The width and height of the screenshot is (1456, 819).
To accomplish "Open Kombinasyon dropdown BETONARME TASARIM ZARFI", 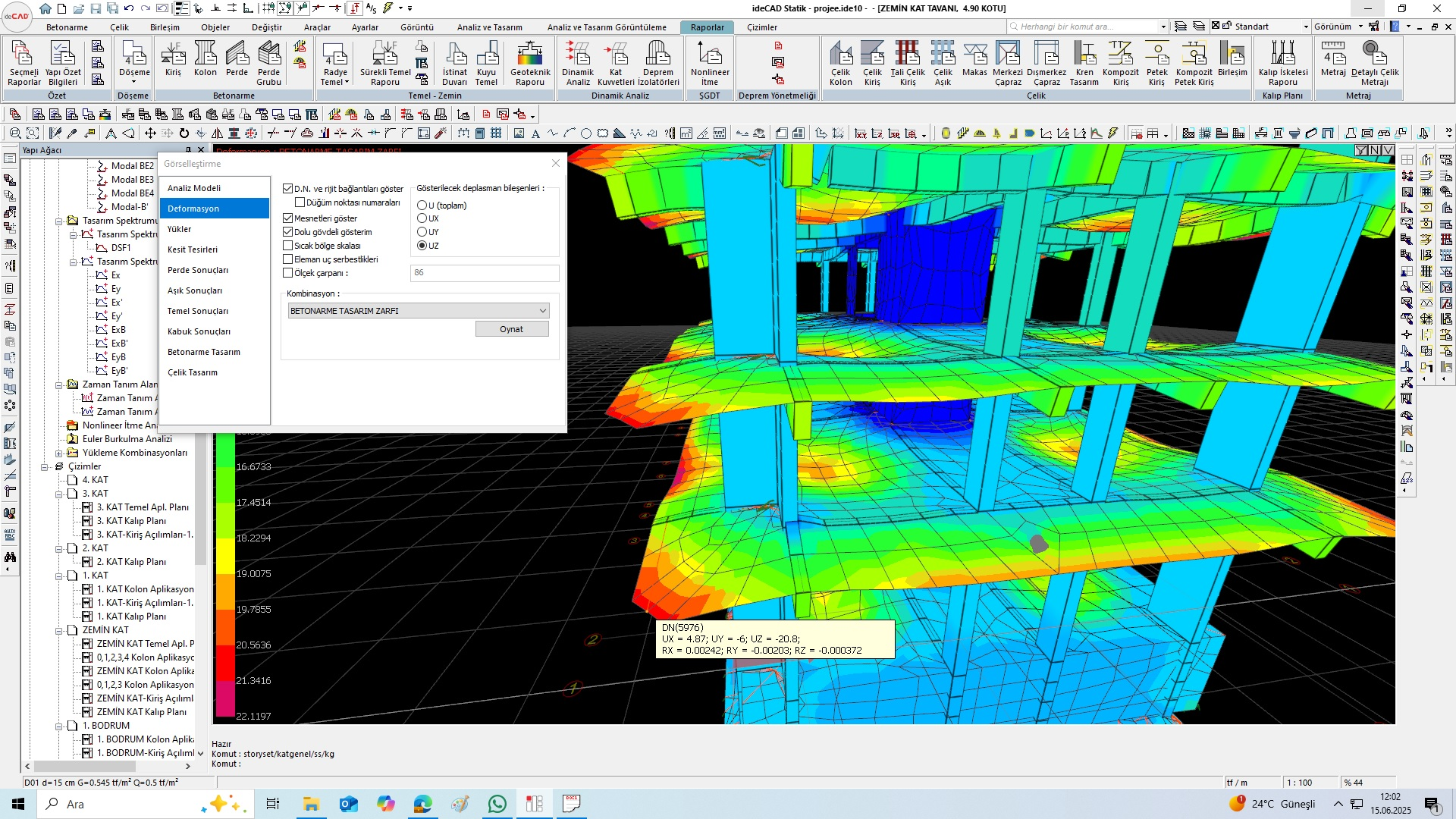I will pyautogui.click(x=419, y=311).
